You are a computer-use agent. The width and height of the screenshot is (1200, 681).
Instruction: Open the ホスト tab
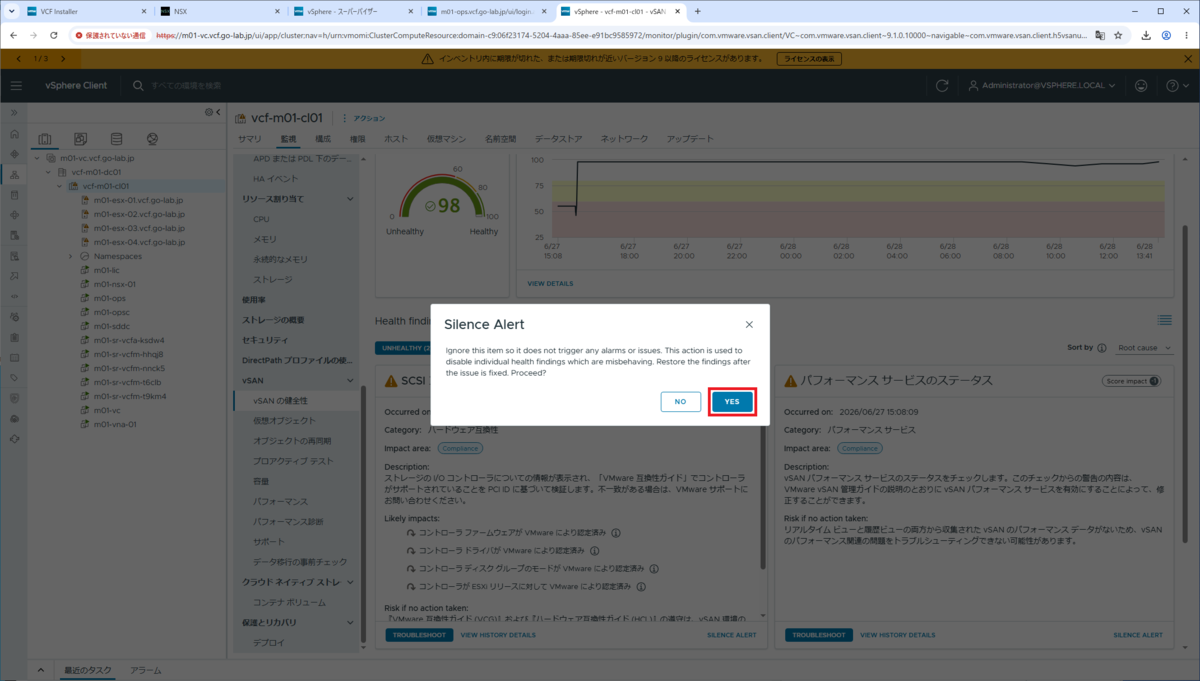click(x=396, y=139)
